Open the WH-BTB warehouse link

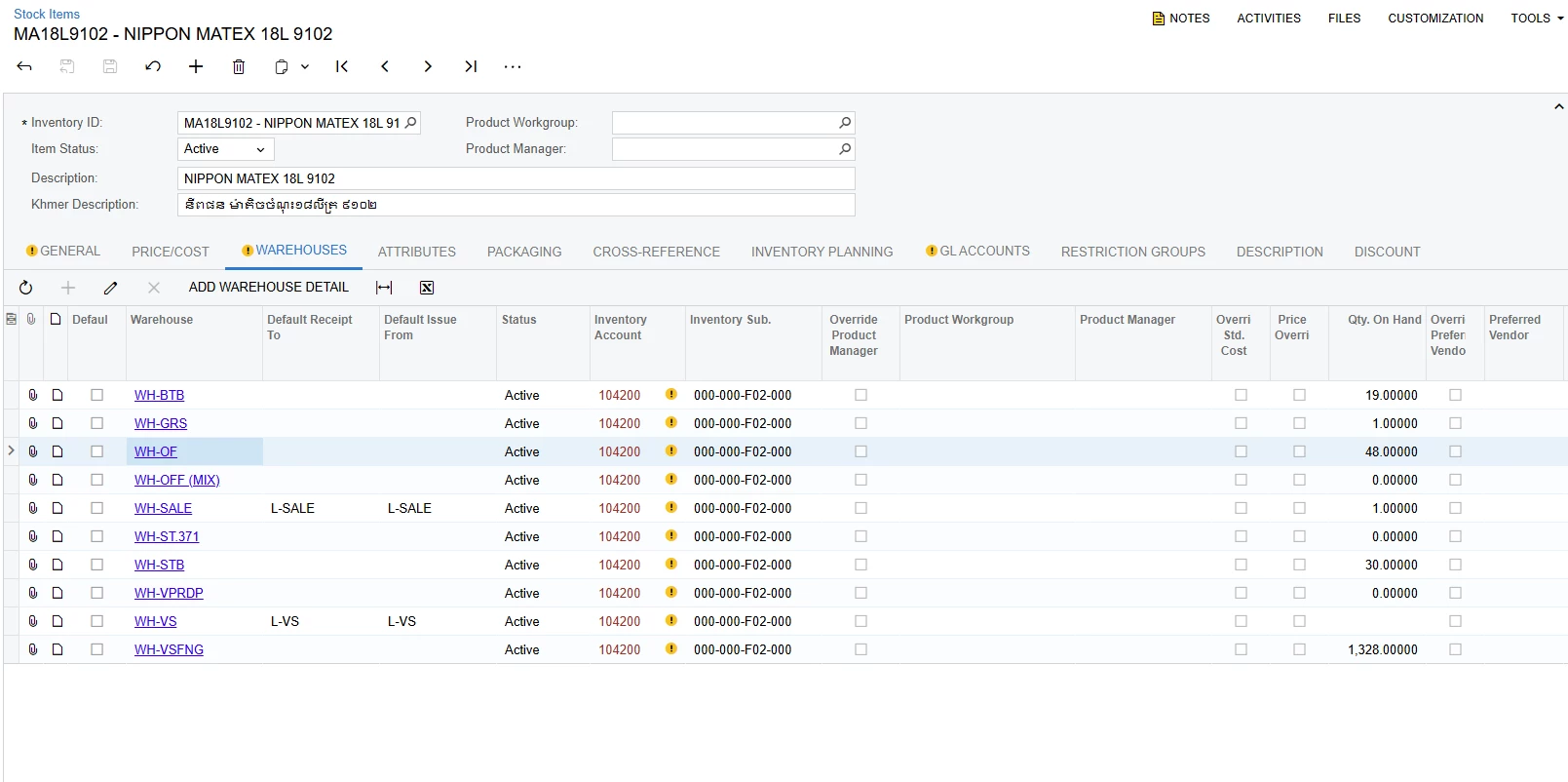pyautogui.click(x=159, y=395)
